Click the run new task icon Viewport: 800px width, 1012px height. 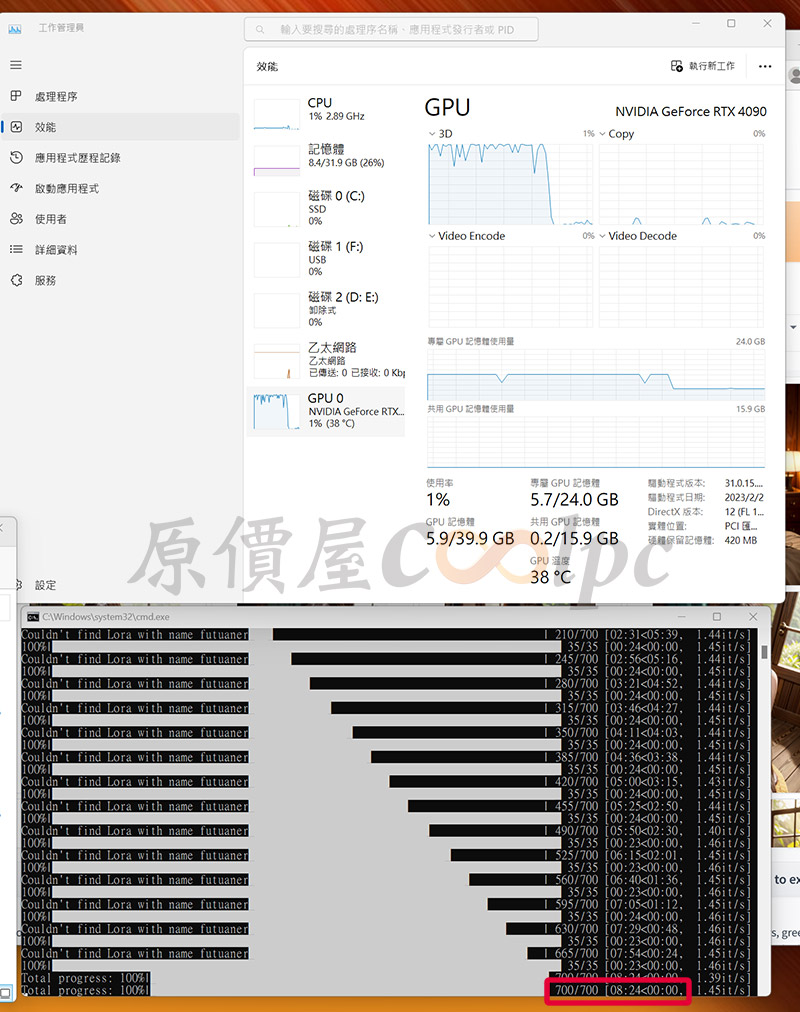(x=676, y=66)
